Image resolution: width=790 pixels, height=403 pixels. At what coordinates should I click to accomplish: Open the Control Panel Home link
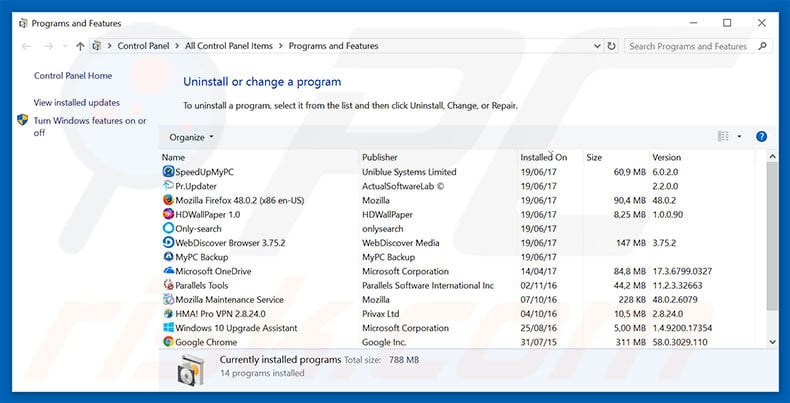pos(73,76)
